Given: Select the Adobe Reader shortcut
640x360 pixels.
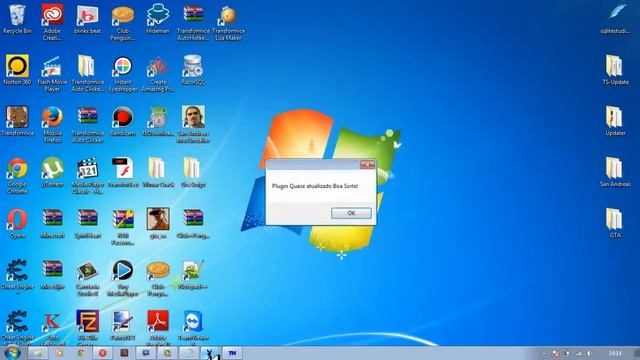Looking at the screenshot, I should pos(158,328).
